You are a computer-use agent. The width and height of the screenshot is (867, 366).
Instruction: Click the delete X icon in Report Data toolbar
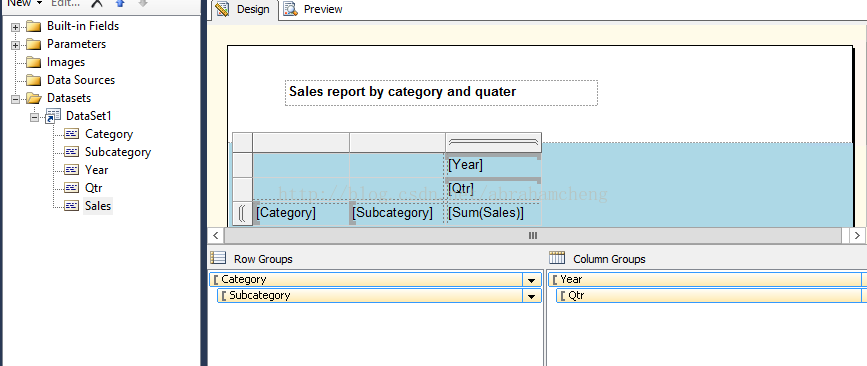97,3
